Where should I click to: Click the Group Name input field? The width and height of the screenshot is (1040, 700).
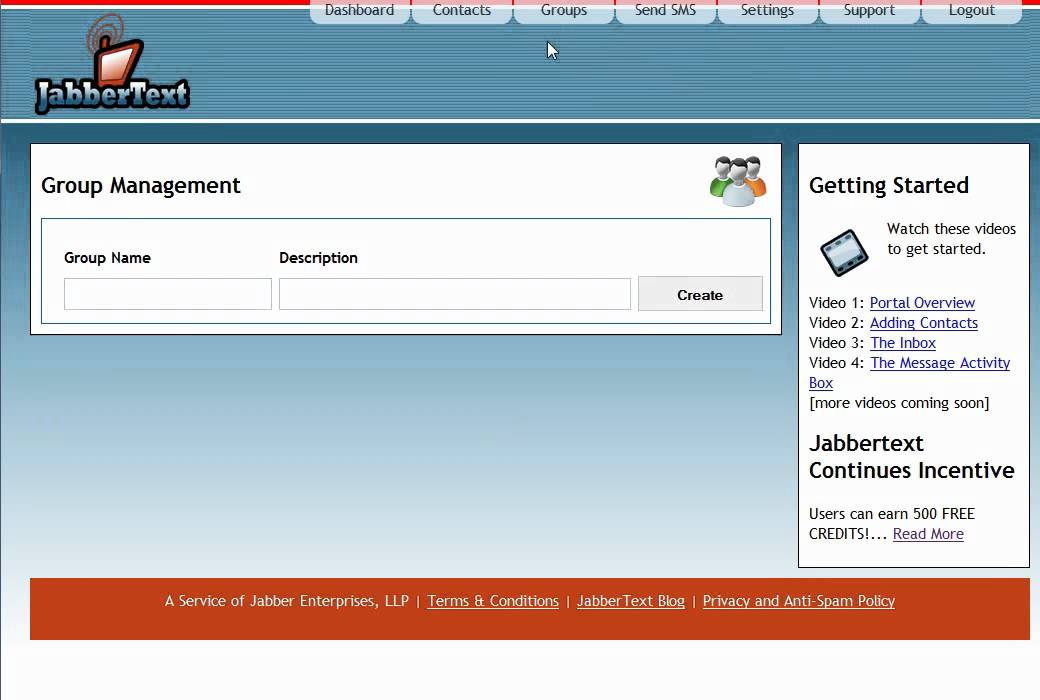[168, 294]
